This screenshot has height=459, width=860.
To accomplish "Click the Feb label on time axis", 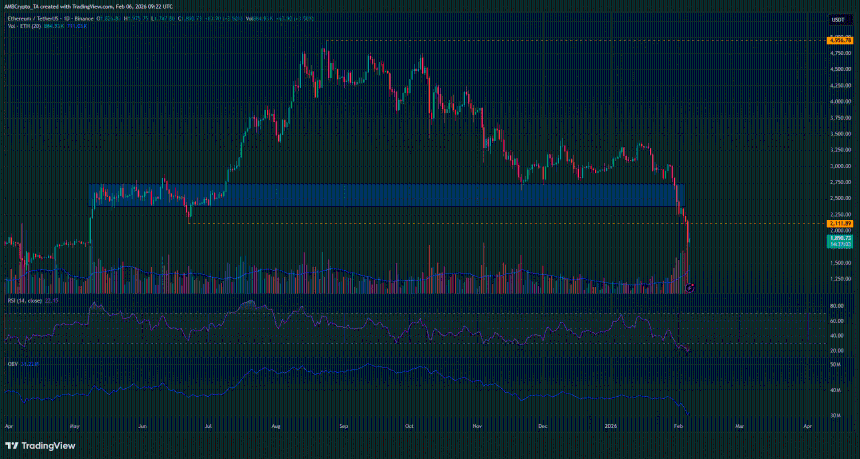I will coord(678,426).
